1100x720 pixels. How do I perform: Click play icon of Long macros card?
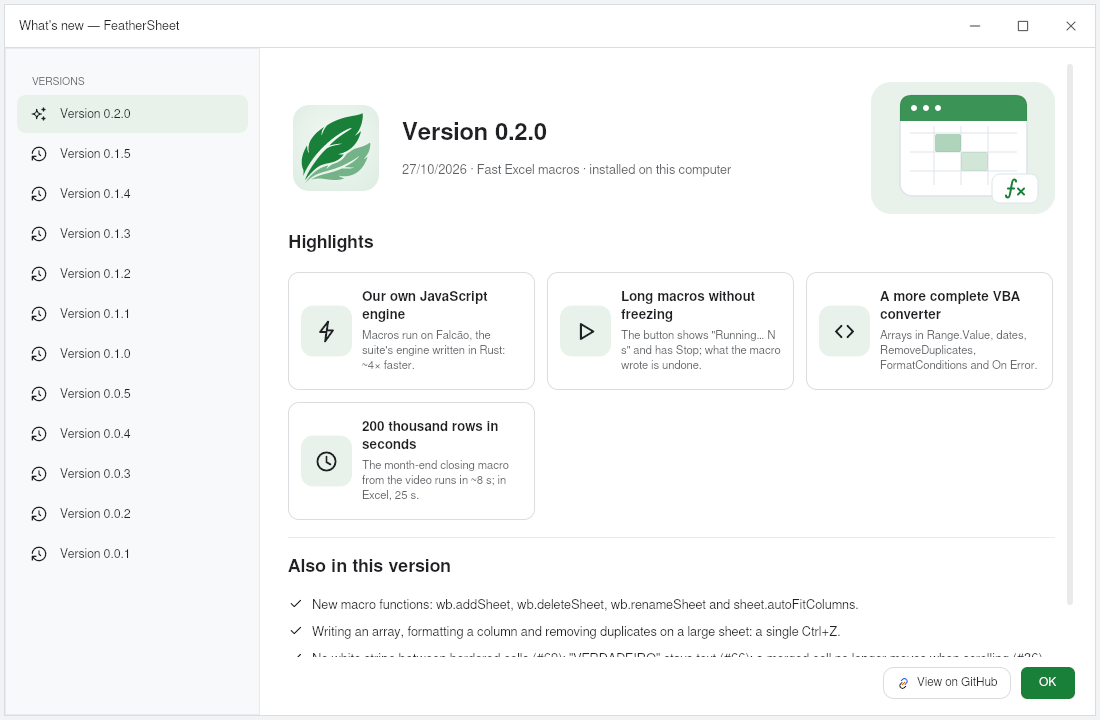[586, 331]
